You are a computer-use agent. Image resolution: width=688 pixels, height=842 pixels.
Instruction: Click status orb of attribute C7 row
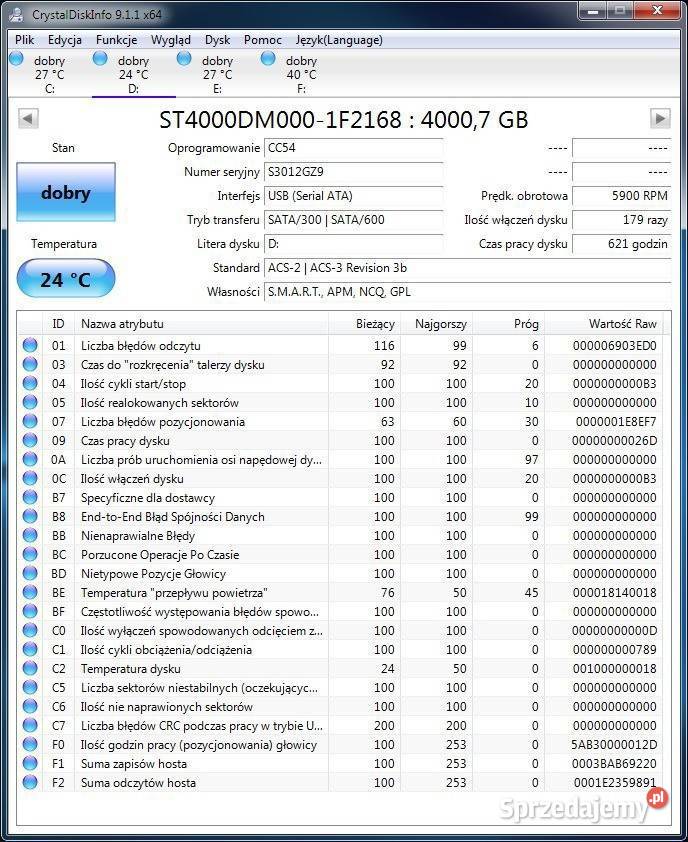tap(30, 725)
